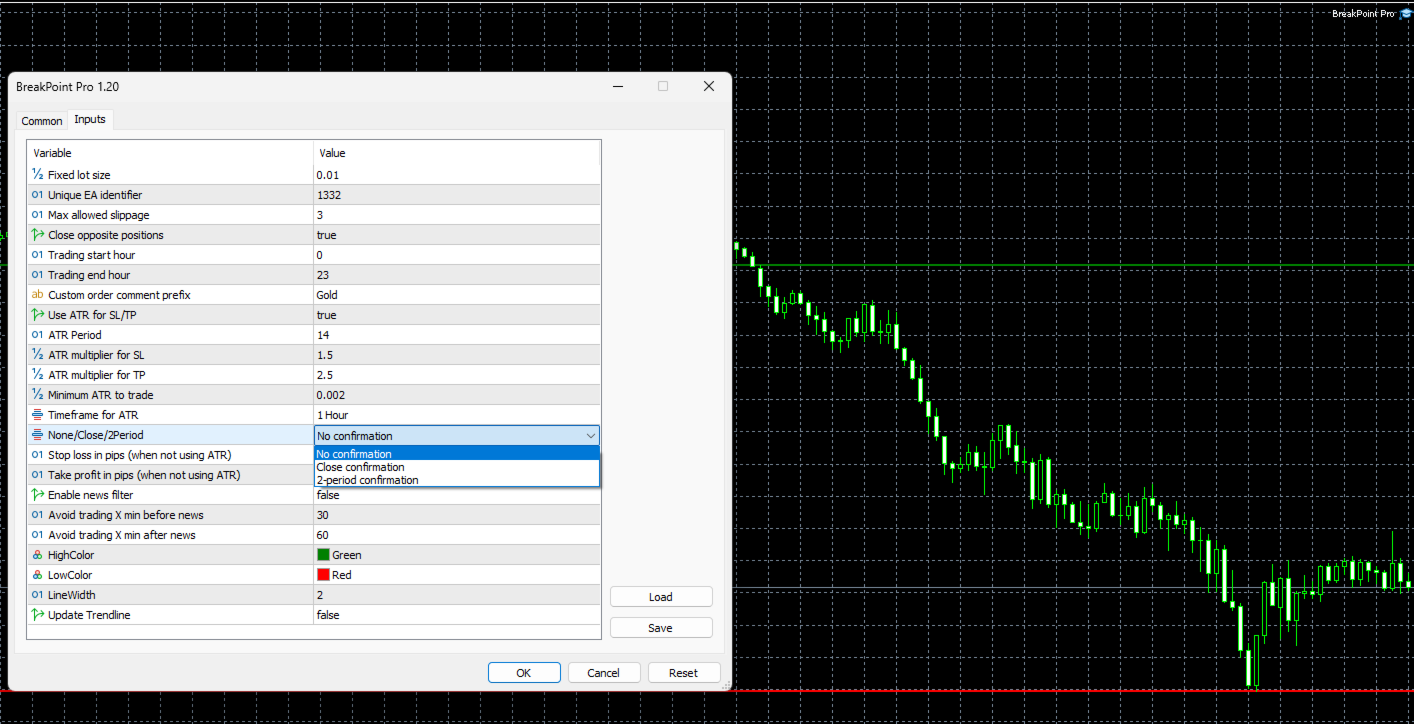
Task: Click the ATR Period value field
Action: tap(457, 335)
